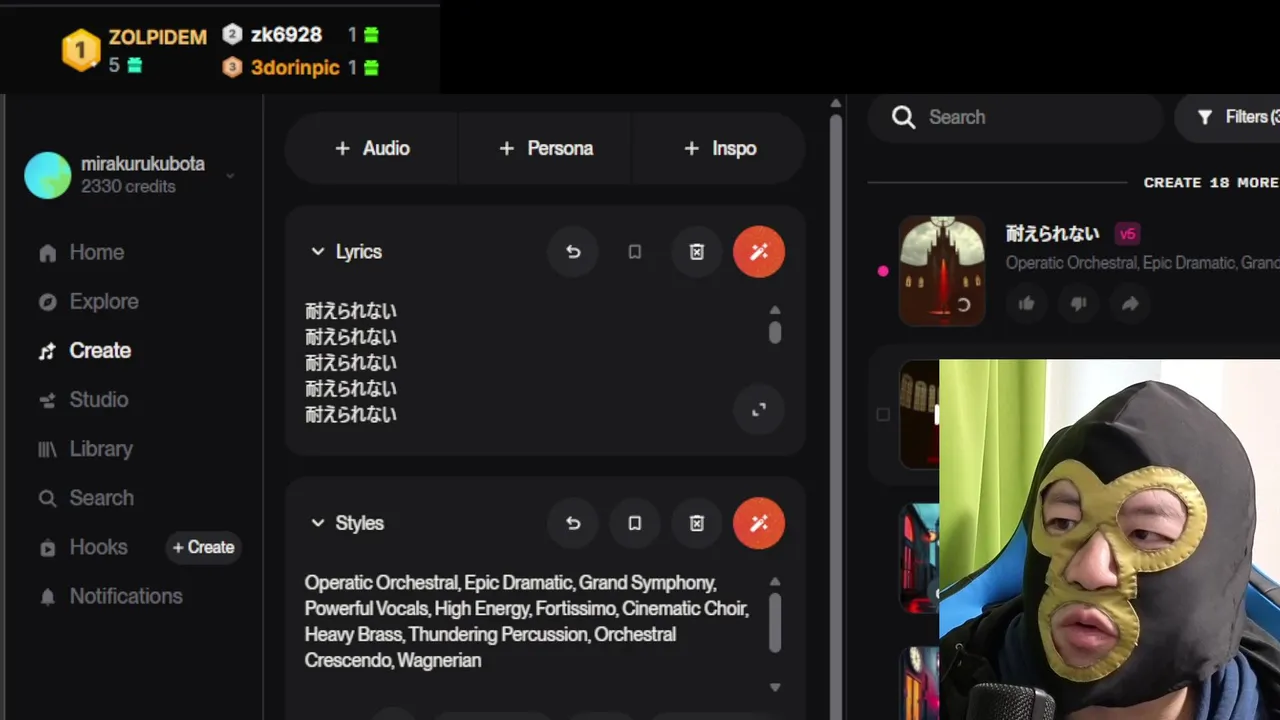The width and height of the screenshot is (1280, 720).
Task: Save styles with the bookmark icon
Action: pyautogui.click(x=635, y=523)
